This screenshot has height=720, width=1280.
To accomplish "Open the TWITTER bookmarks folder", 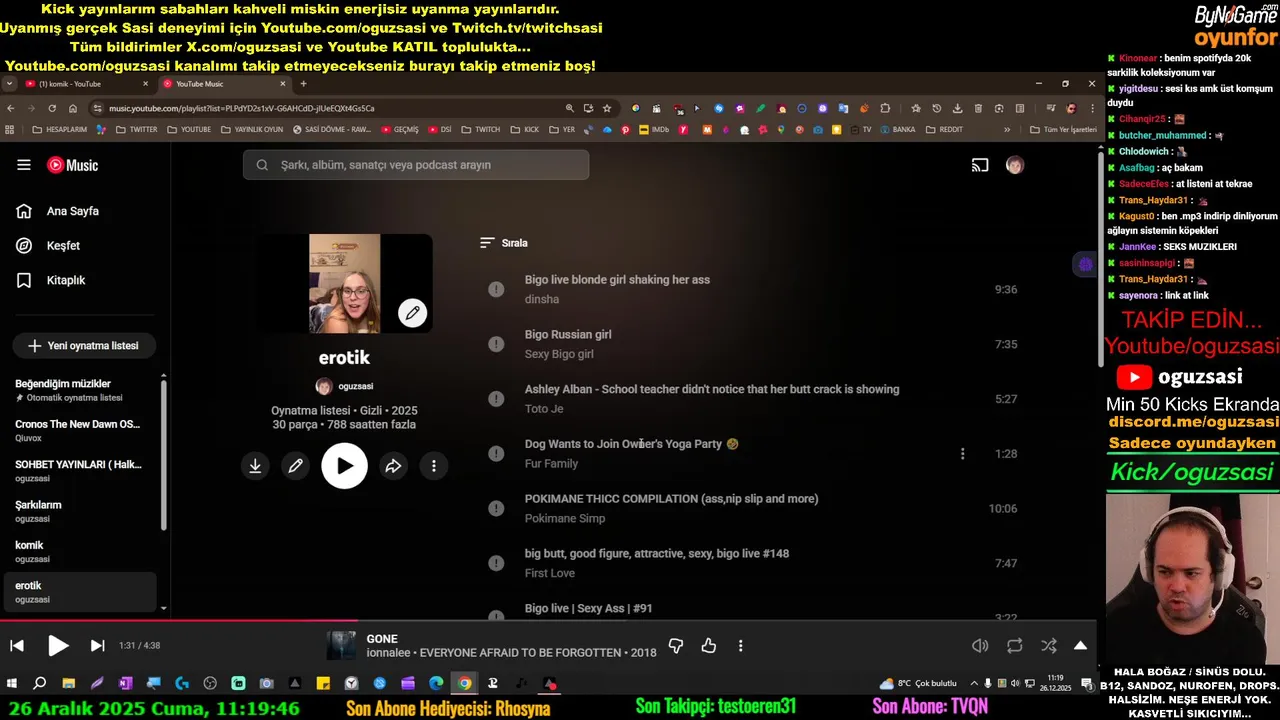I will click(137, 129).
